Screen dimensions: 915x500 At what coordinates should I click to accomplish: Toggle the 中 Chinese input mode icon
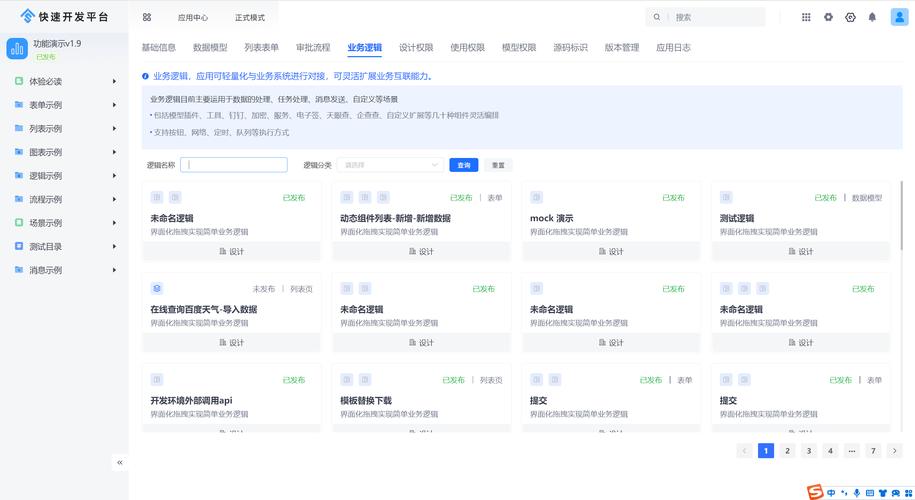[831, 493]
